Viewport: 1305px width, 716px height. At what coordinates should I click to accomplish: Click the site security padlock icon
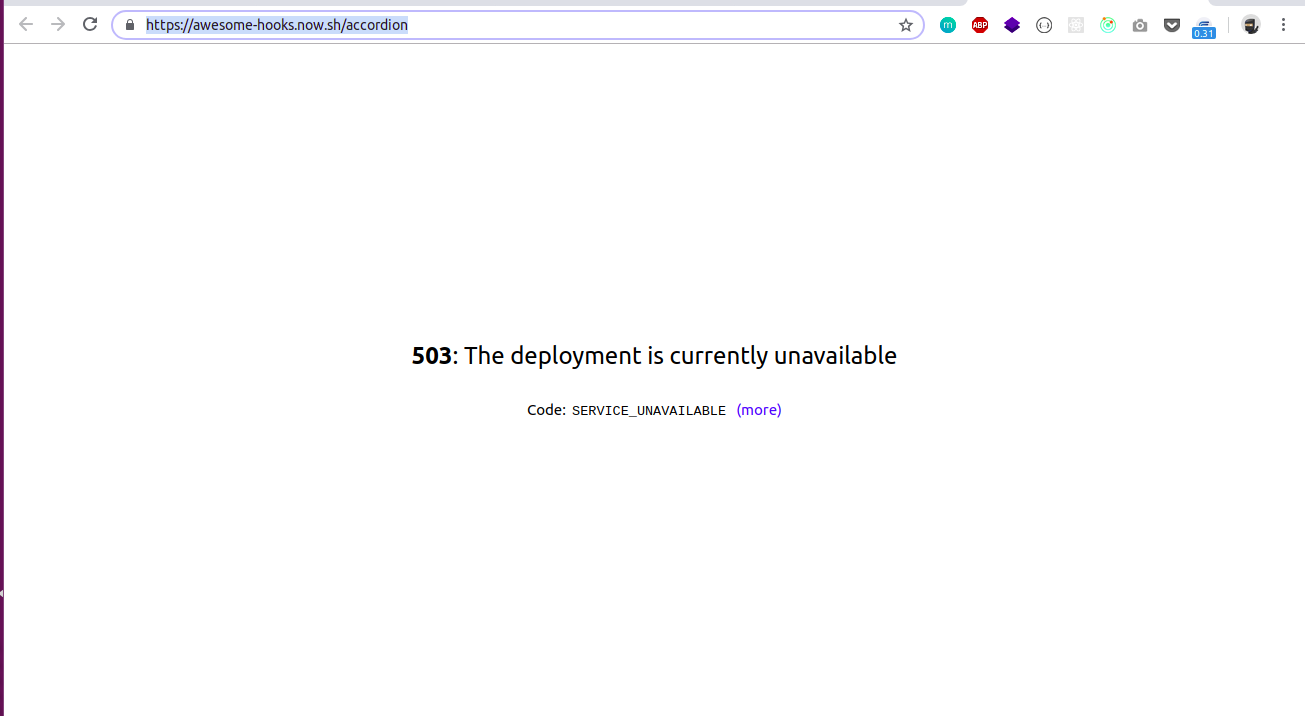click(130, 24)
